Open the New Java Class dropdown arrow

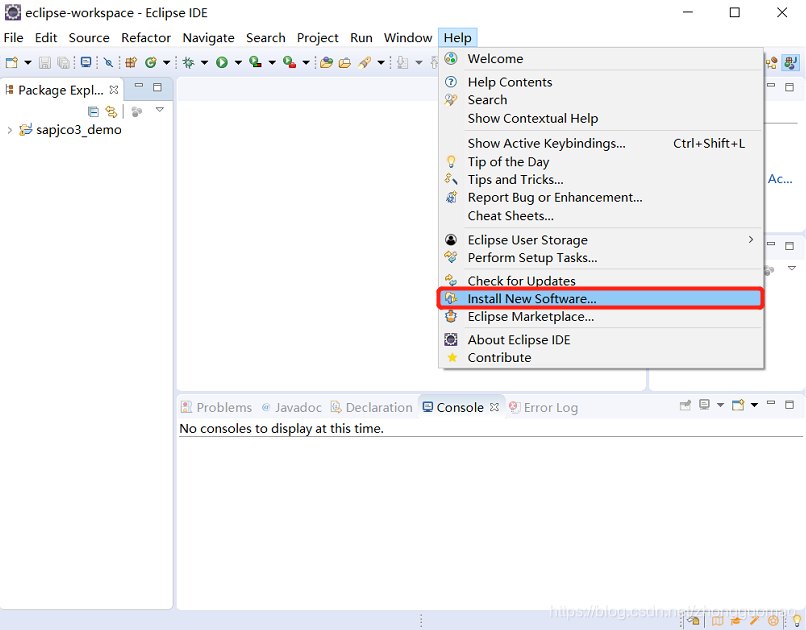(x=167, y=63)
